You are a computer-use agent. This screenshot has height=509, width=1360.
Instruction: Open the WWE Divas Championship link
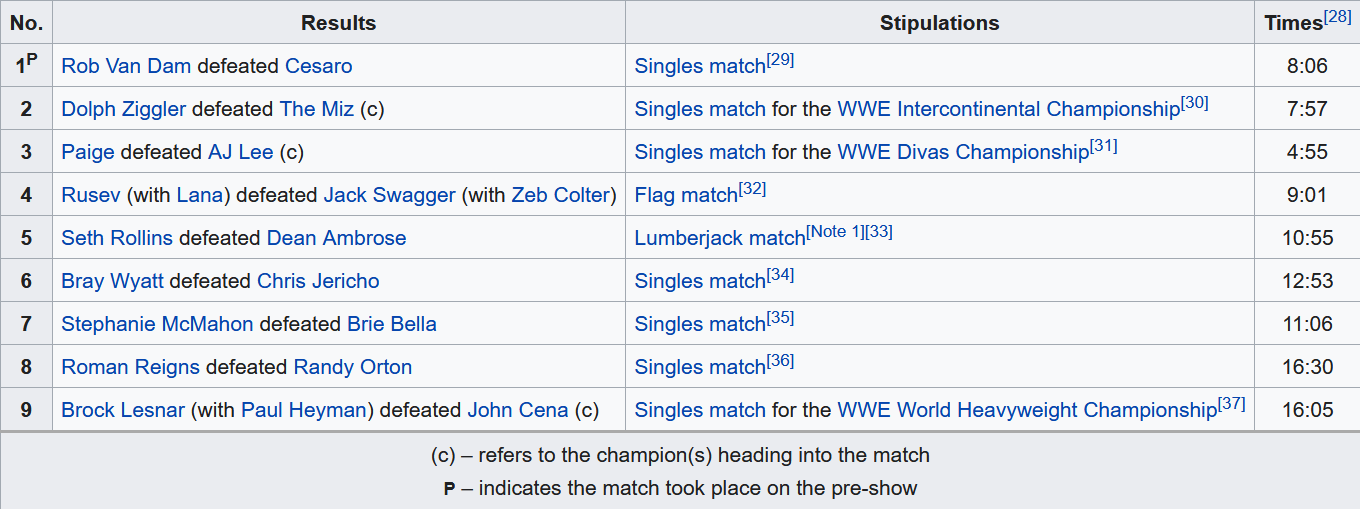962,152
